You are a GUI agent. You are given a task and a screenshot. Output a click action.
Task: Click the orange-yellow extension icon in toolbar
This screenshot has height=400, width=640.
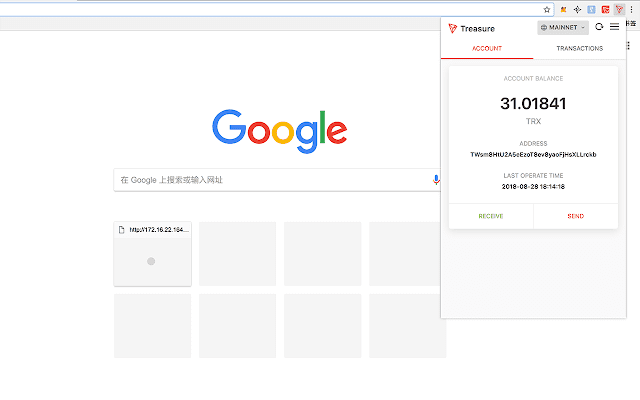[x=563, y=9]
